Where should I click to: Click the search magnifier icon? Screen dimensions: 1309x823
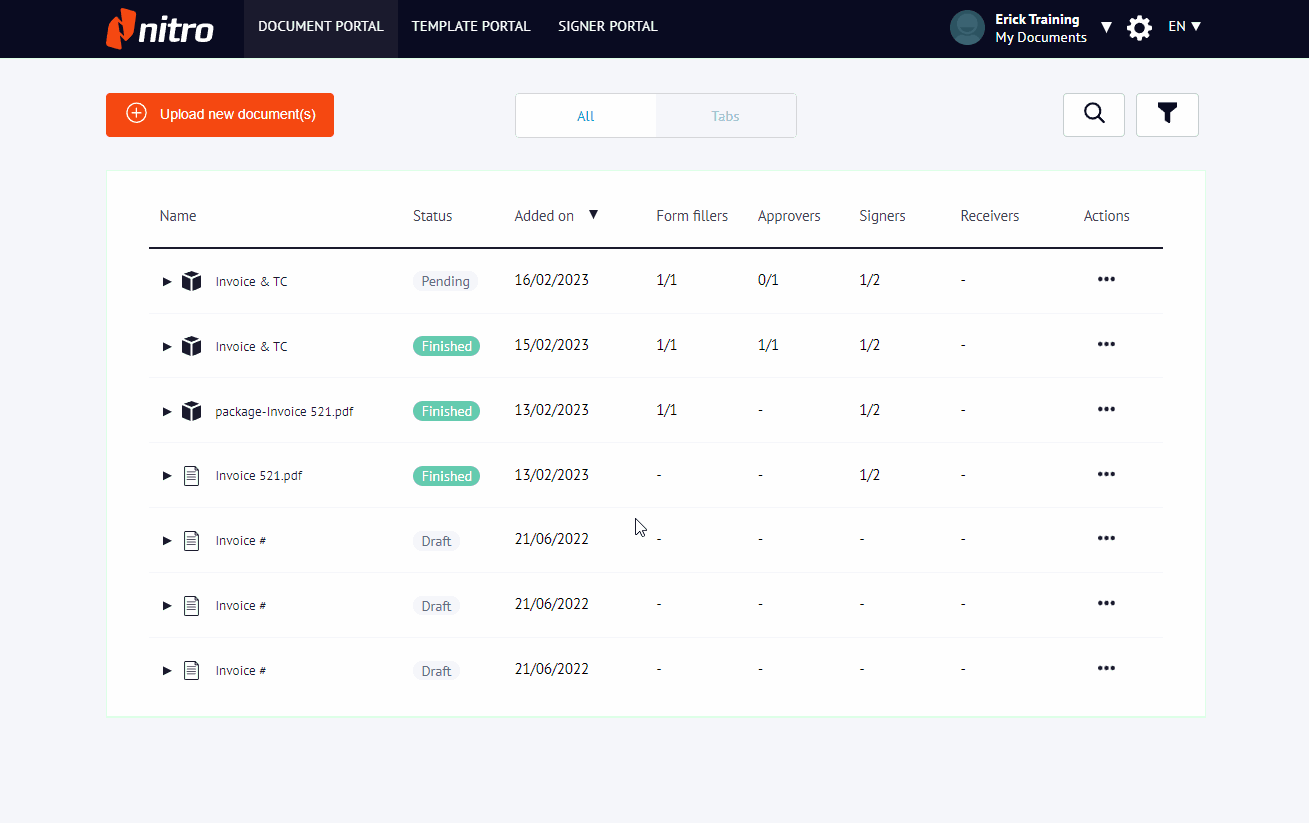pos(1094,114)
